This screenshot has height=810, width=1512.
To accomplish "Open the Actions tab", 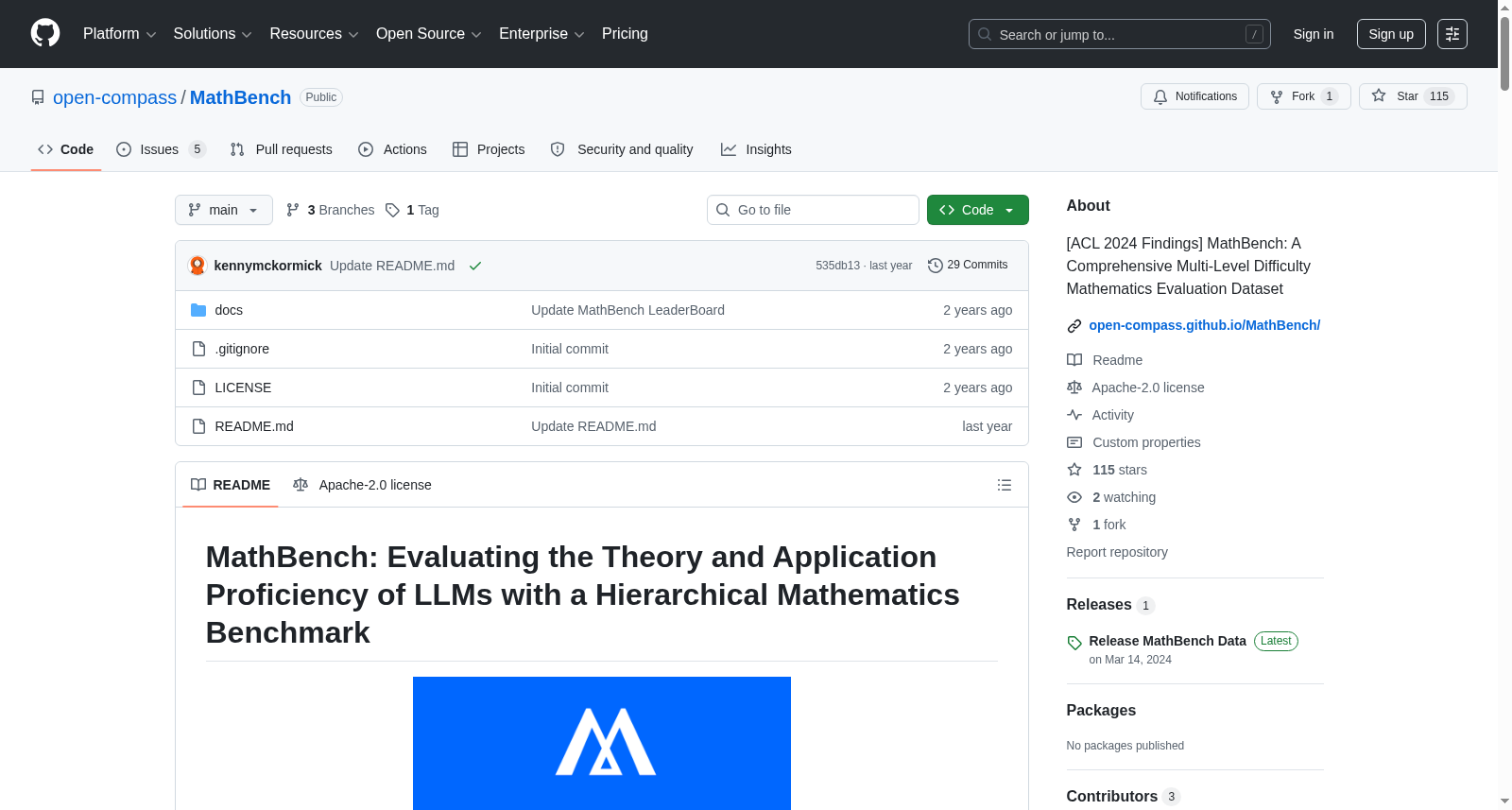I will coord(393,149).
